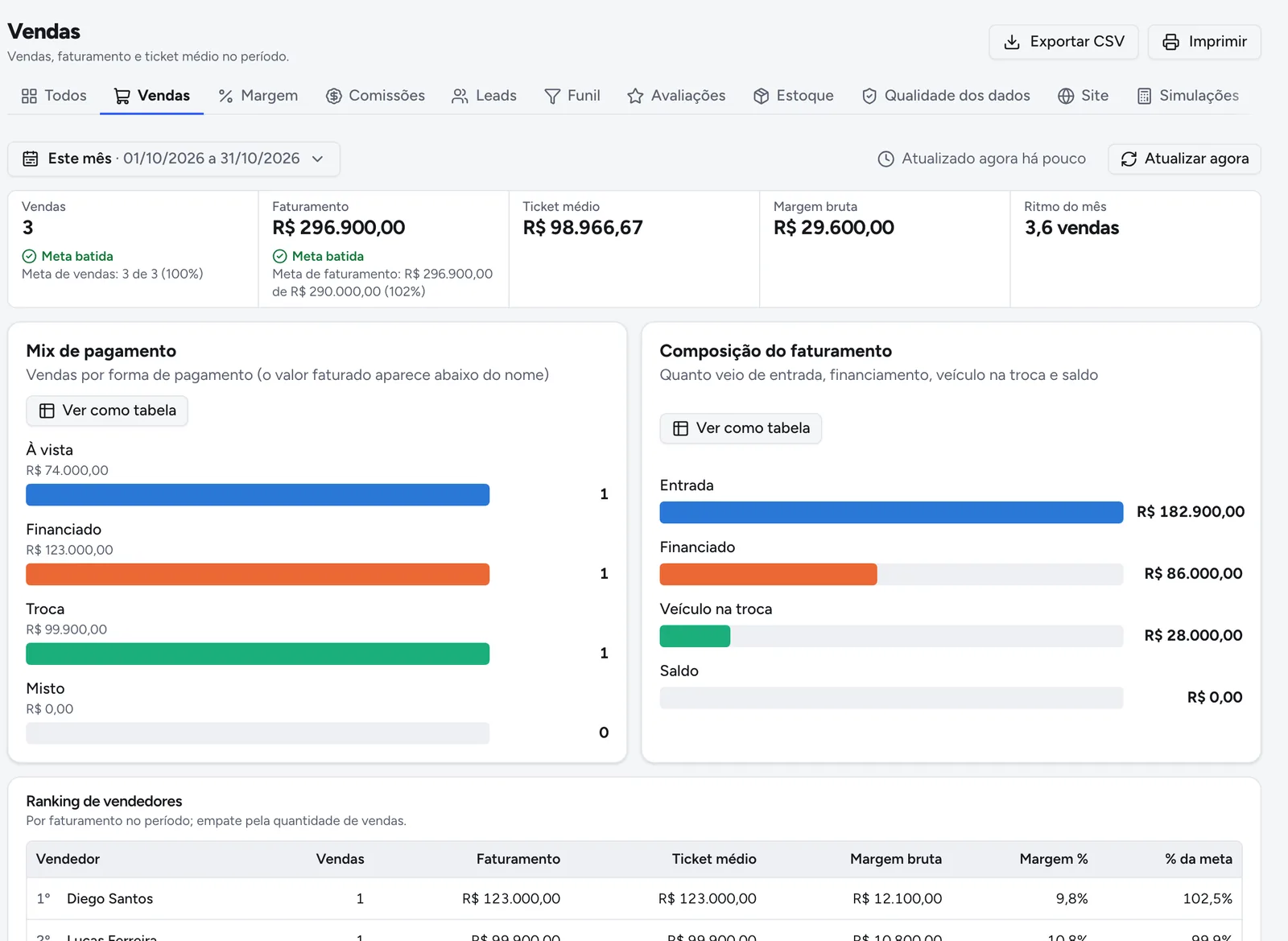Open the Todos tab
The width and height of the screenshot is (1288, 941).
[54, 96]
